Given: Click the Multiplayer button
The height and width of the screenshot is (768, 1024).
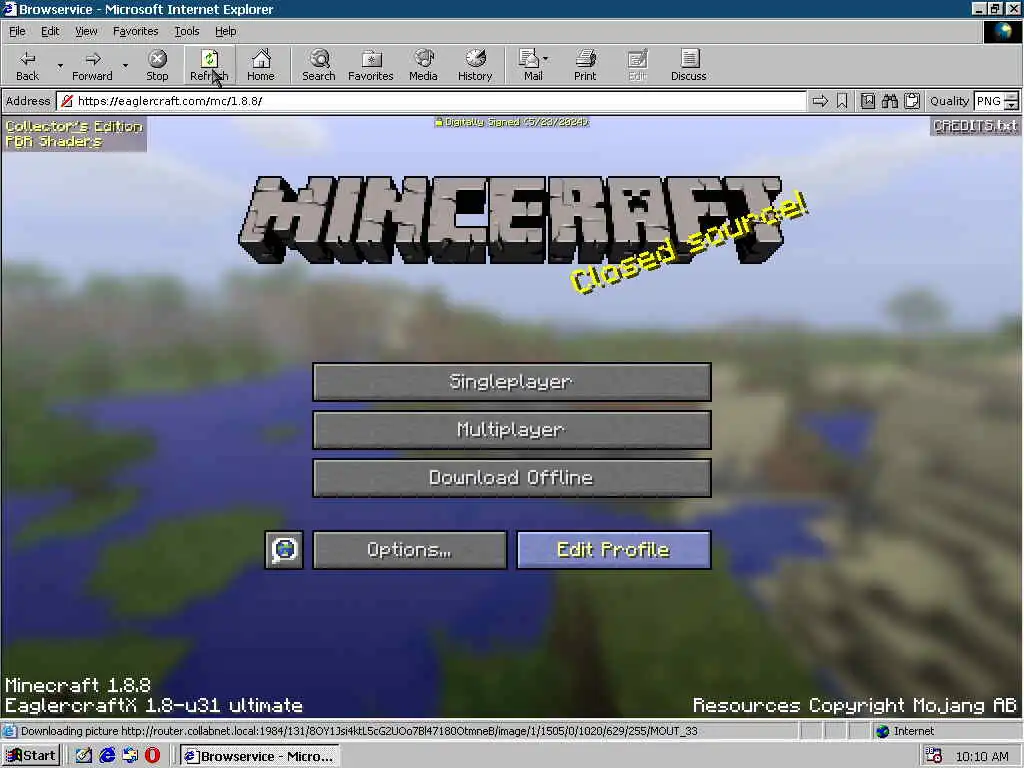Looking at the screenshot, I should tap(512, 430).
